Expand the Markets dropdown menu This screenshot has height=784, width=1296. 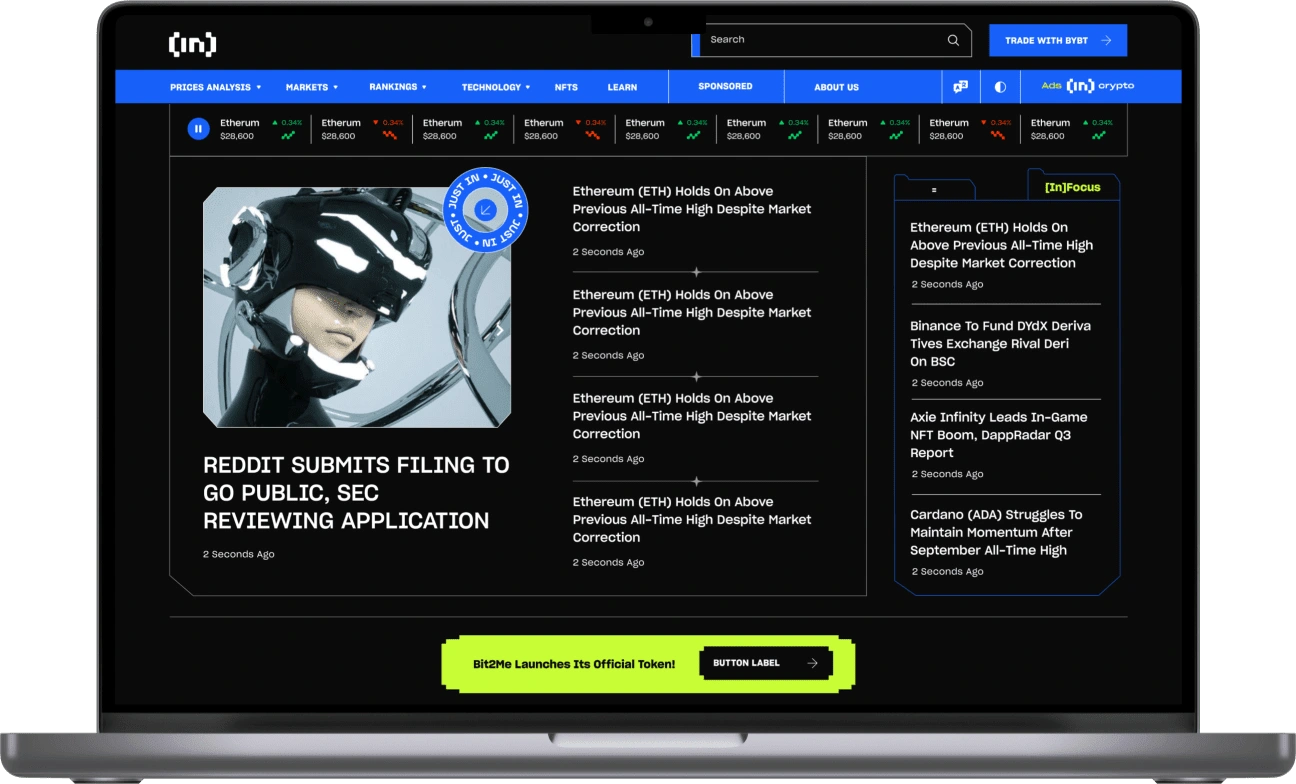pos(312,87)
